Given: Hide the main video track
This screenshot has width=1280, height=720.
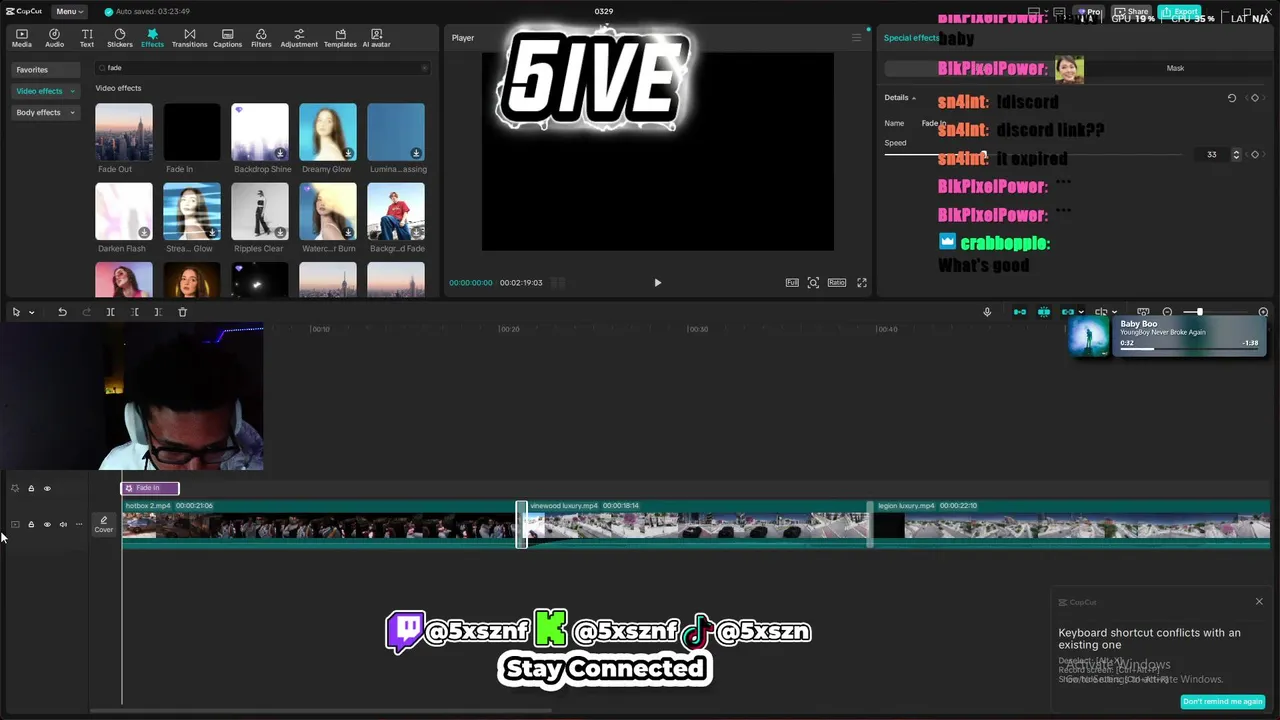Looking at the screenshot, I should [47, 524].
